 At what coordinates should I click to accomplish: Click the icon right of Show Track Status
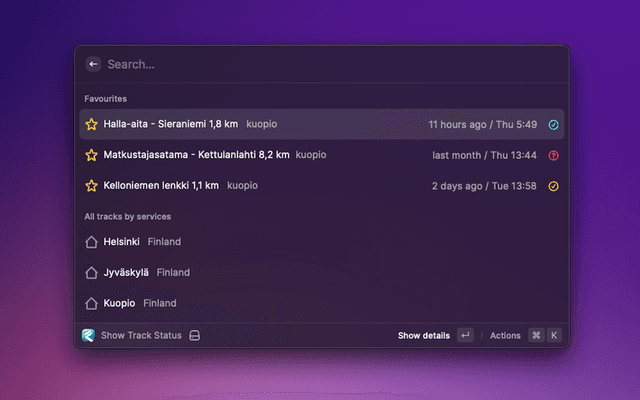pyautogui.click(x=195, y=335)
